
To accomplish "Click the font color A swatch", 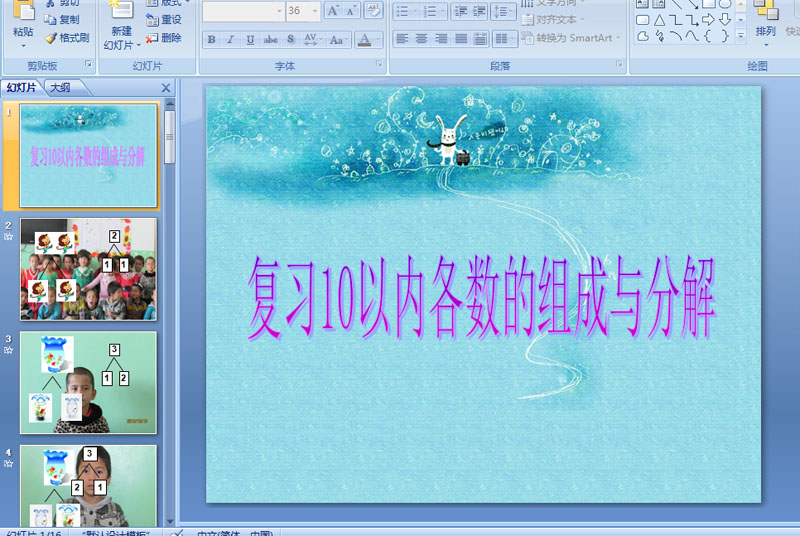I will point(364,40).
